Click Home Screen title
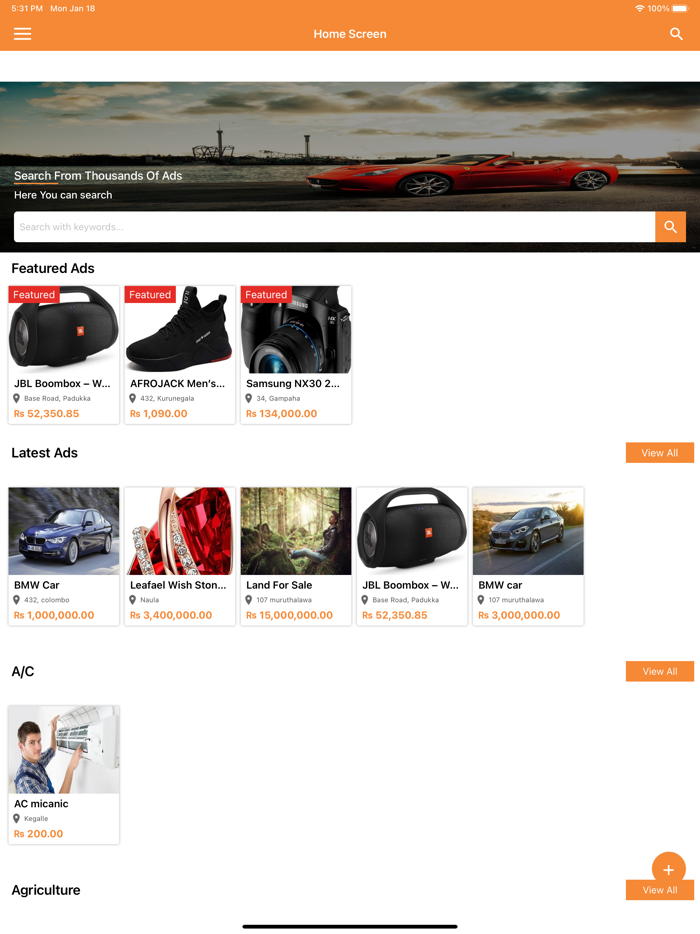 tap(350, 34)
